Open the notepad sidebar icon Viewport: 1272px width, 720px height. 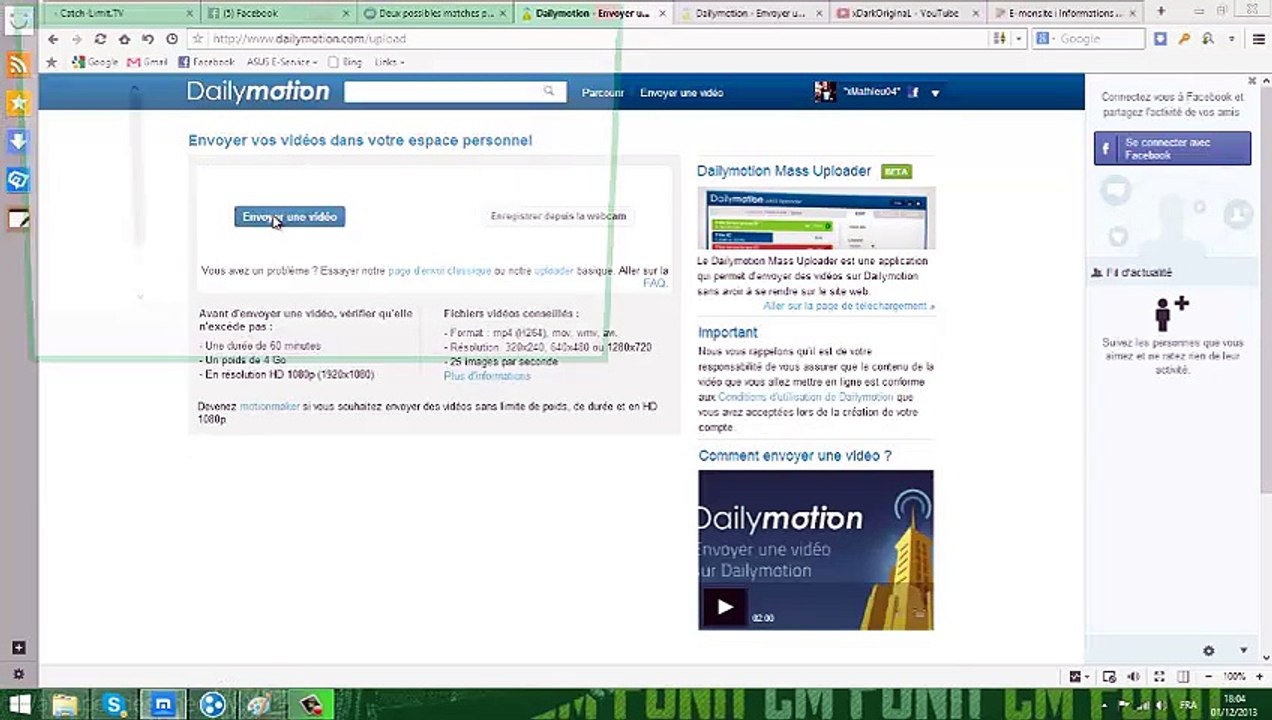pos(18,219)
